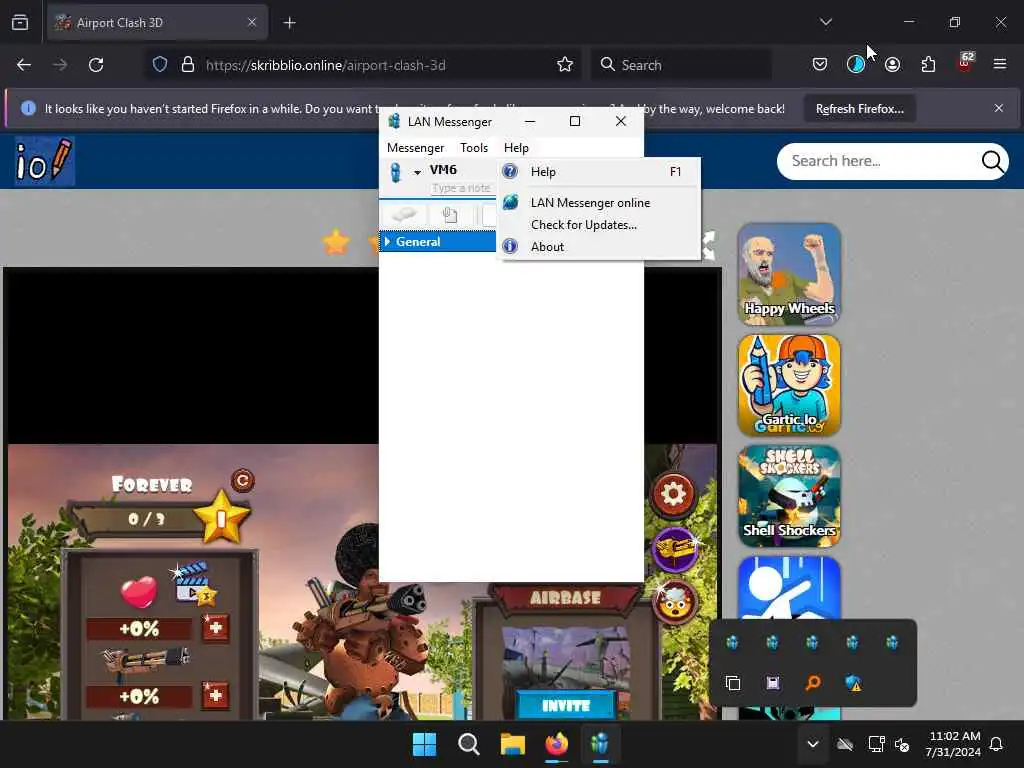Show site security lock information
This screenshot has width=1024, height=768.
[187, 65]
